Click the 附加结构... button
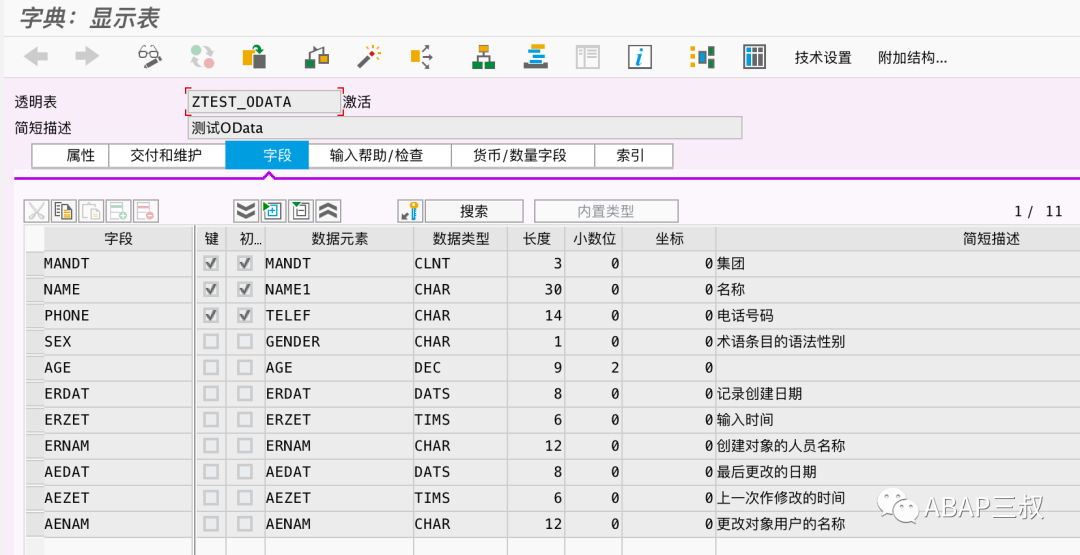 coord(913,58)
